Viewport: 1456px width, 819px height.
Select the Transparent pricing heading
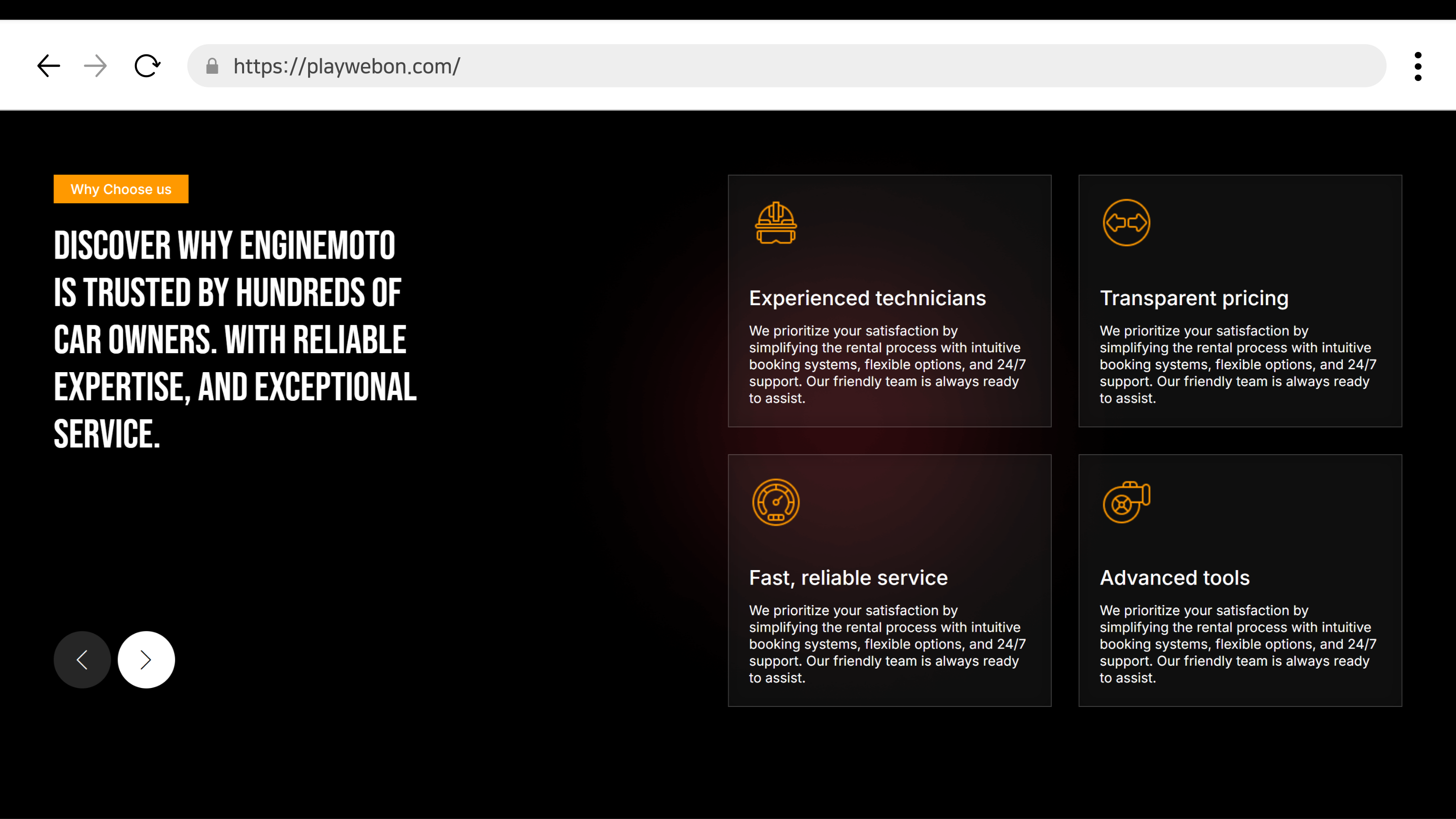tap(1194, 298)
